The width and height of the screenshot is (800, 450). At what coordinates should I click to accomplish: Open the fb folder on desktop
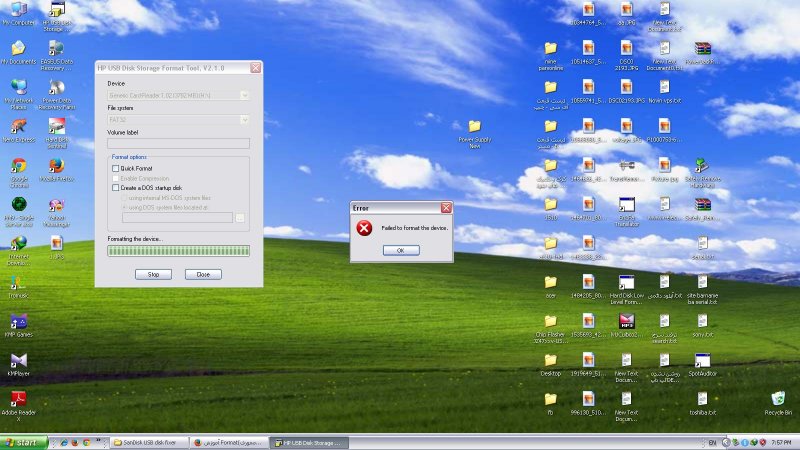[x=551, y=404]
